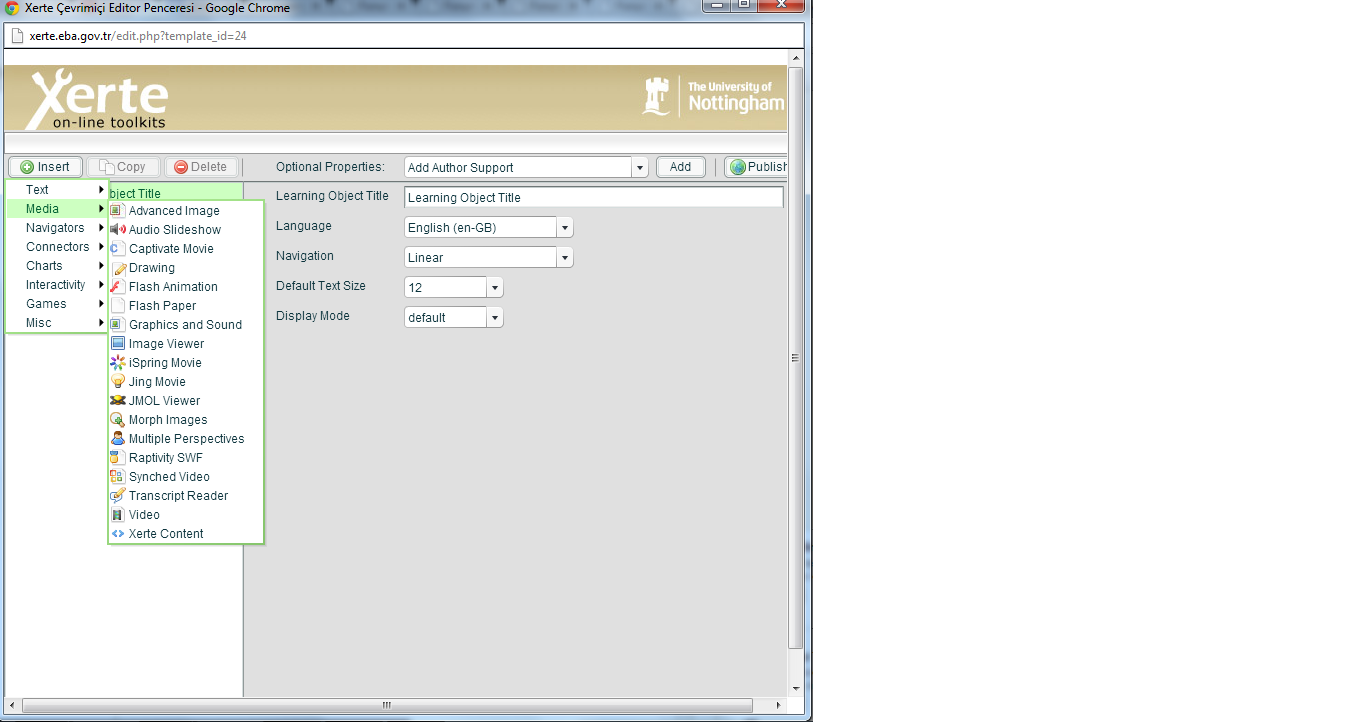Open the Navigation dropdown arrow
1360x722 pixels.
[x=565, y=258]
